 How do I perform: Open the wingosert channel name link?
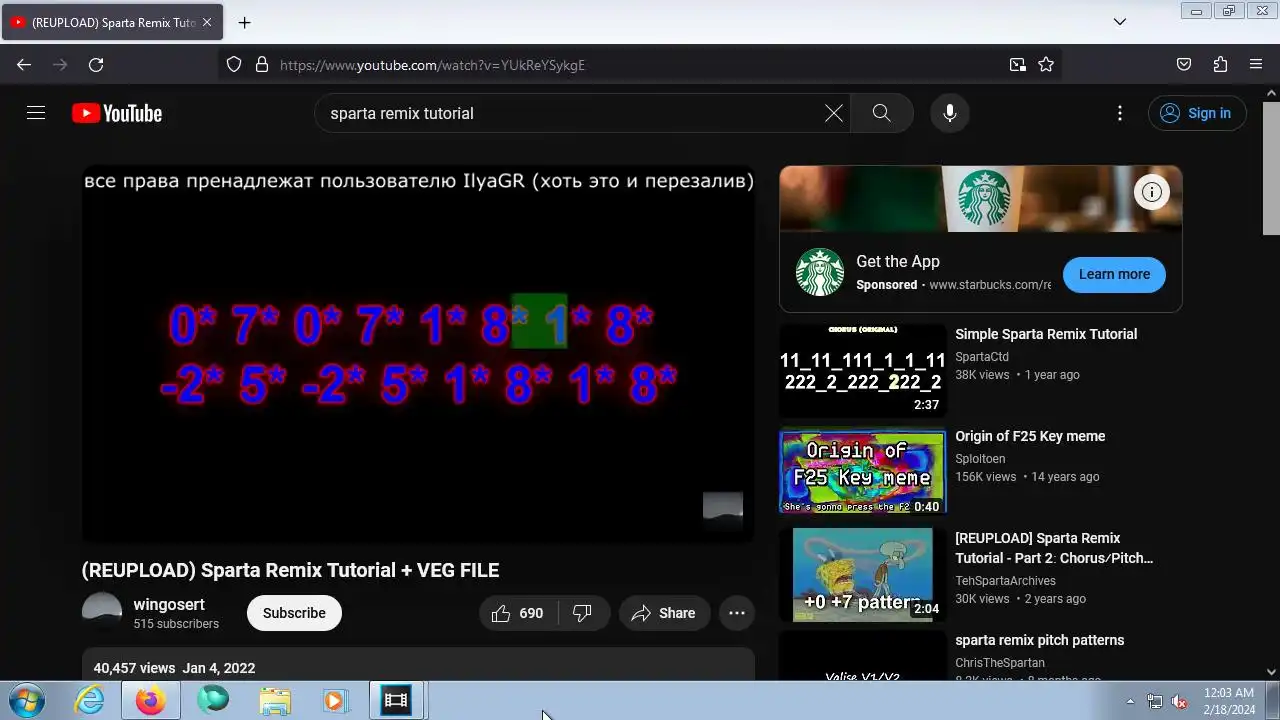coord(169,604)
